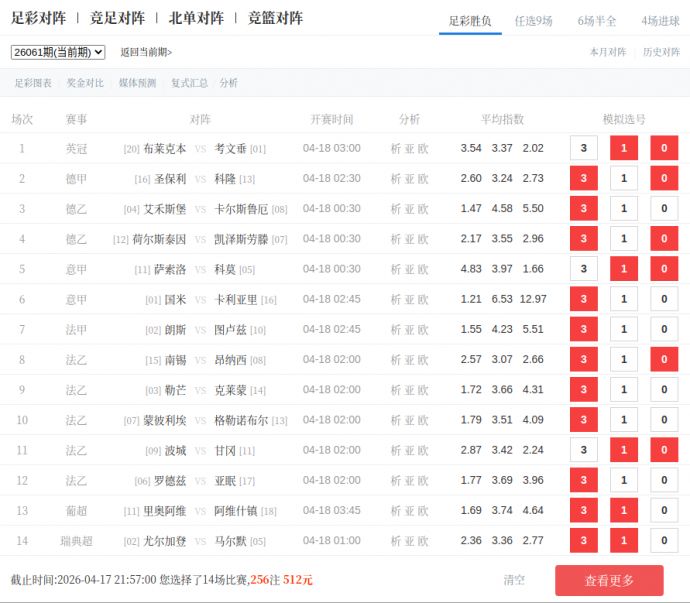Toggle the loss (0) pick for match 6

point(664,299)
